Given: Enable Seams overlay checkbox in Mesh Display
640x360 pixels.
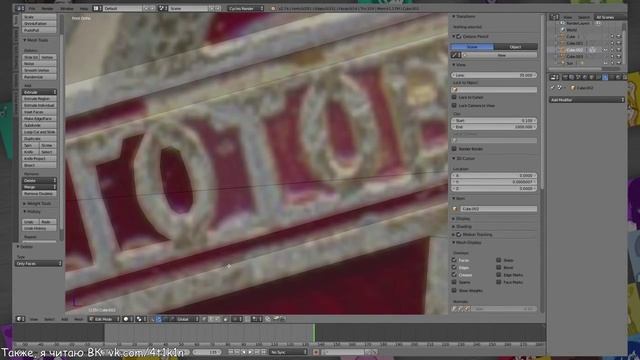Looking at the screenshot, I should [x=454, y=282].
